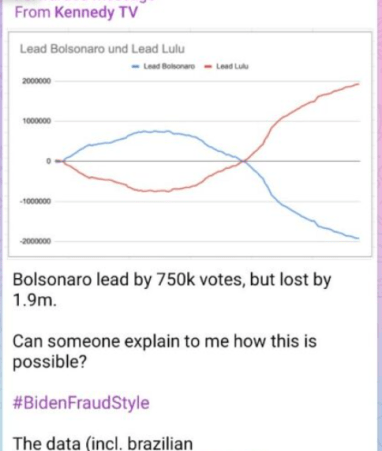Image resolution: width=382 pixels, height=451 pixels.
Task: Tap the #BidenFraudStyle hashtag
Action: point(81,403)
